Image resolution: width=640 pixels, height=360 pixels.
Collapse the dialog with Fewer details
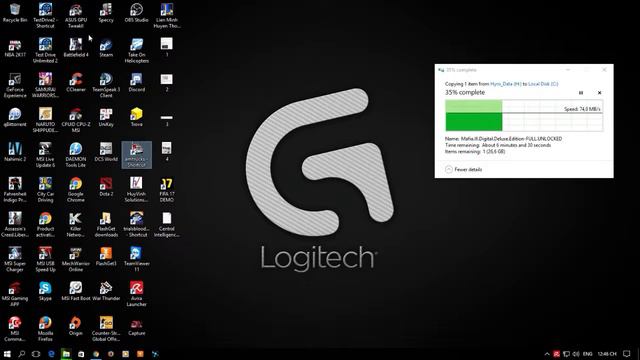point(464,169)
